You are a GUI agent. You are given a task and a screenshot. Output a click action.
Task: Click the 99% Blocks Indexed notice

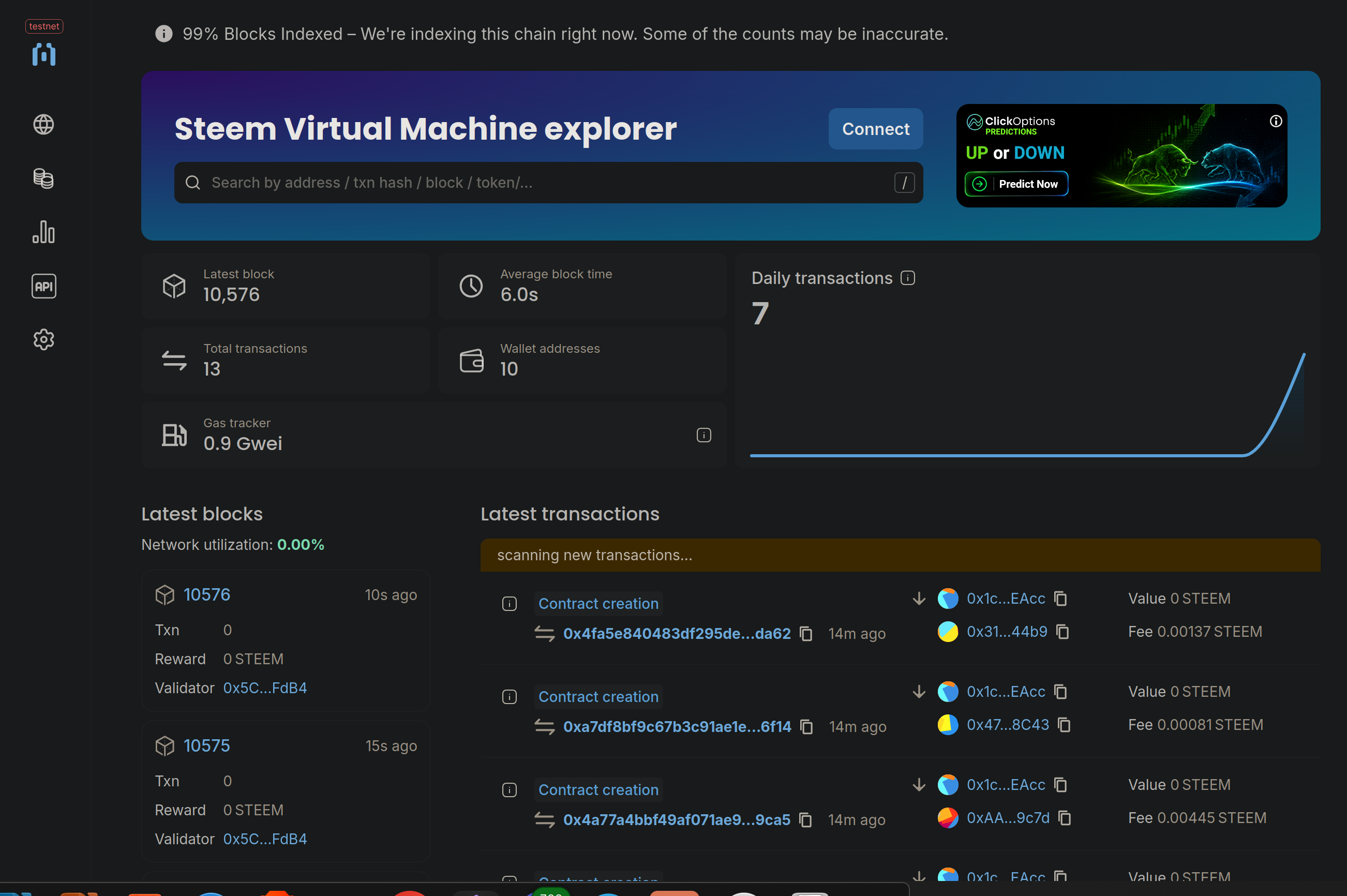[565, 34]
